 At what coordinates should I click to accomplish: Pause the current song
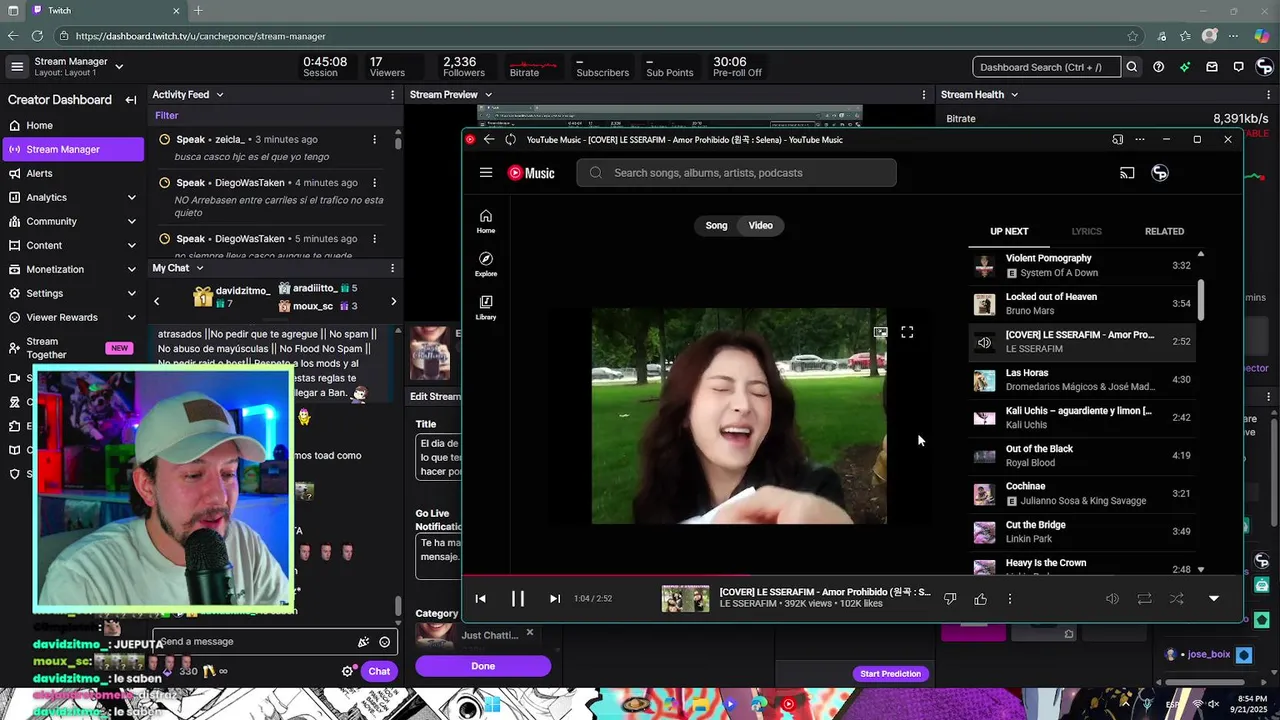coord(518,598)
